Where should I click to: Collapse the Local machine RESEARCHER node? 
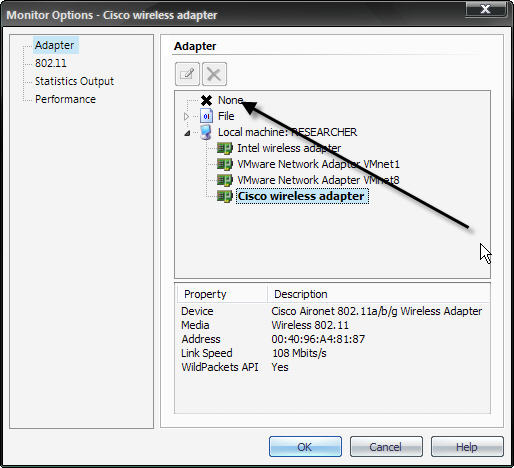pyautogui.click(x=187, y=133)
